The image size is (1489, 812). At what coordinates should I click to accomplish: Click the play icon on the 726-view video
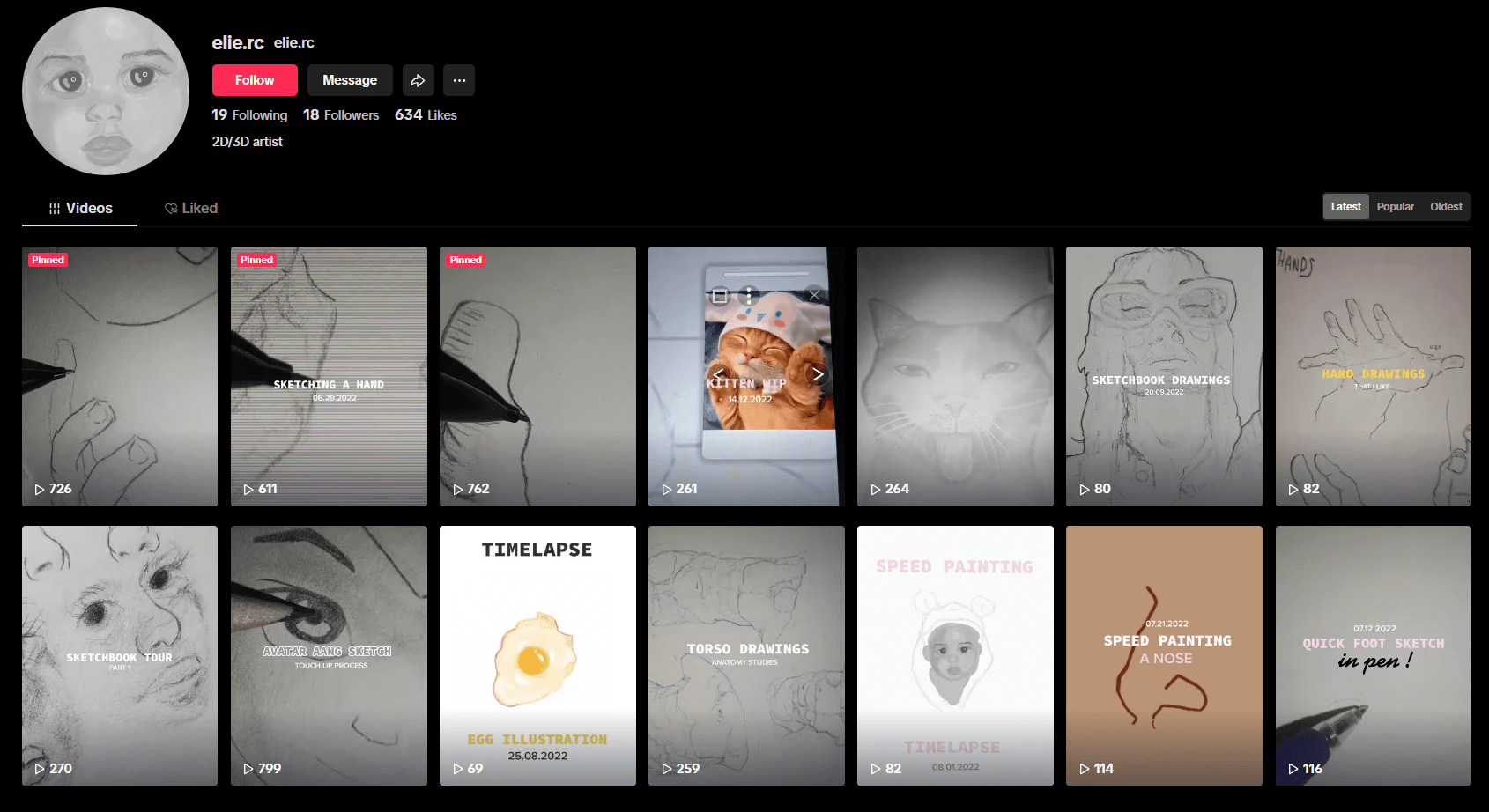click(40, 490)
